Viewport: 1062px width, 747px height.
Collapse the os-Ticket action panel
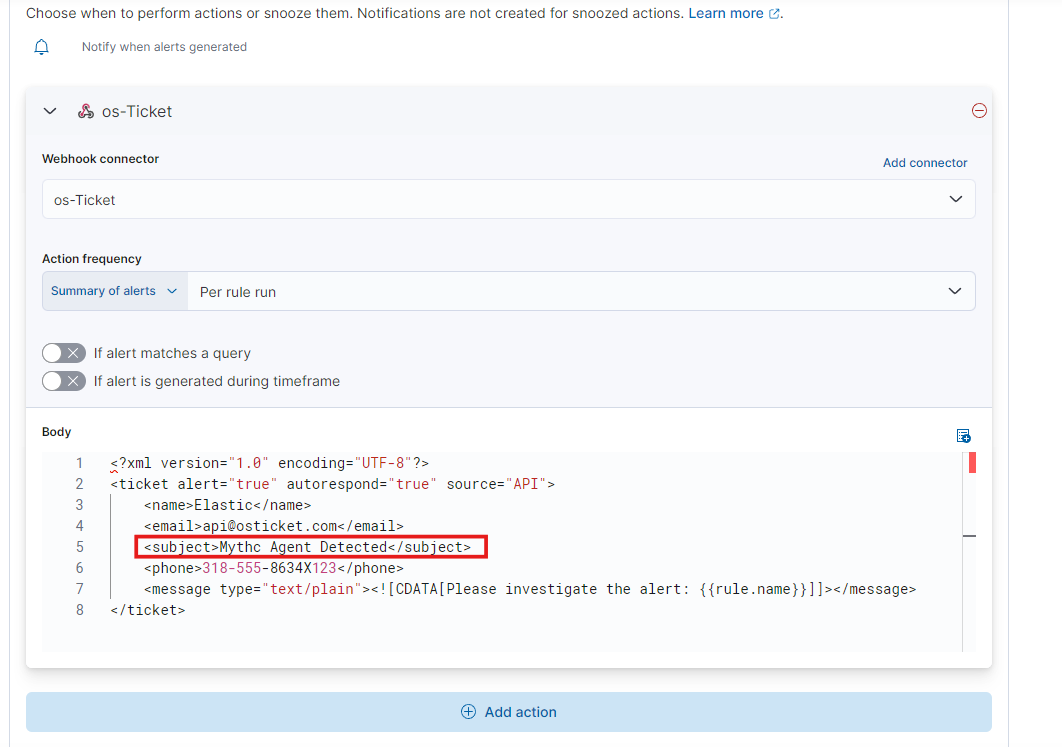click(x=50, y=111)
